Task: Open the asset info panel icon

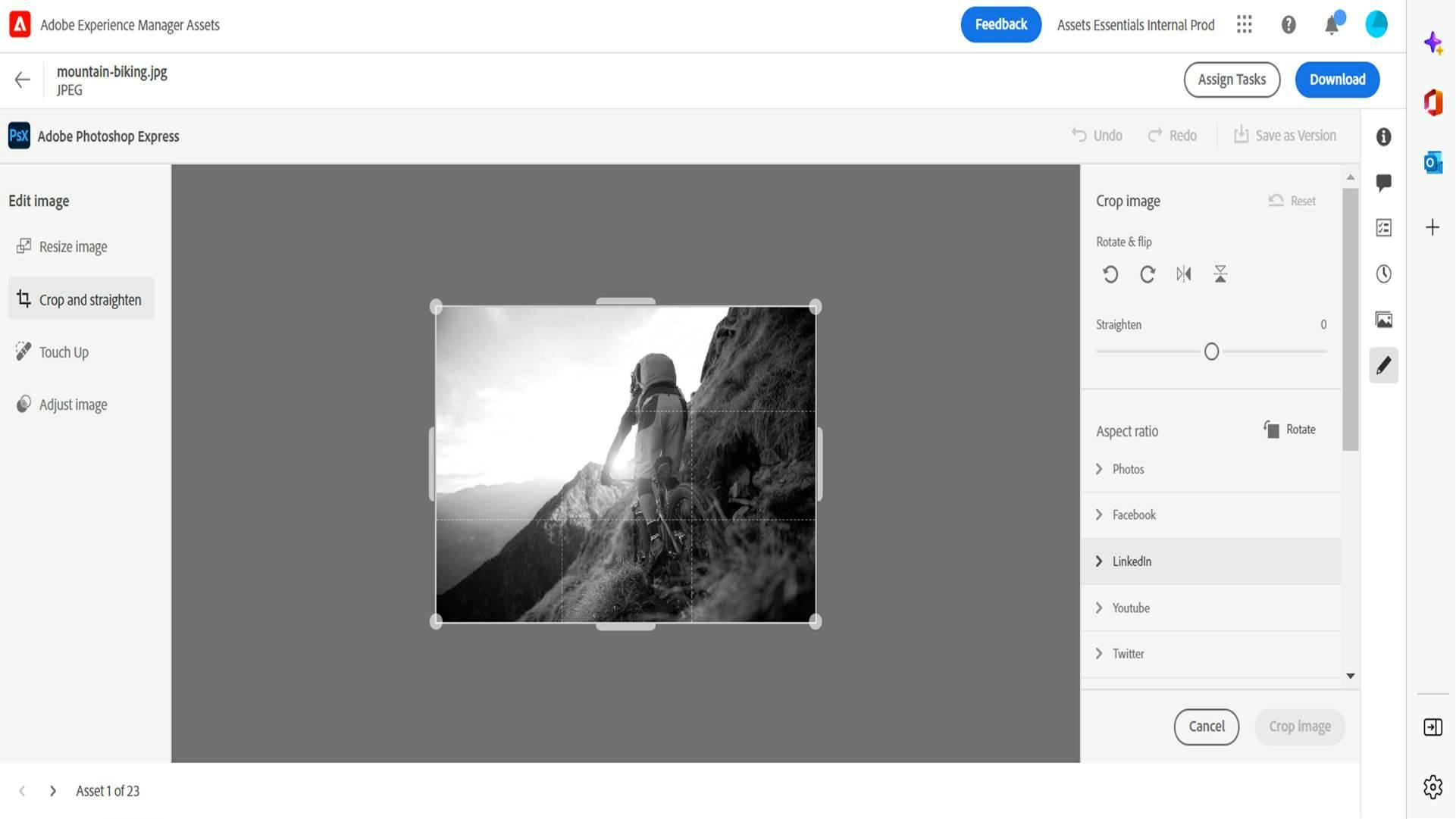Action: (1384, 137)
